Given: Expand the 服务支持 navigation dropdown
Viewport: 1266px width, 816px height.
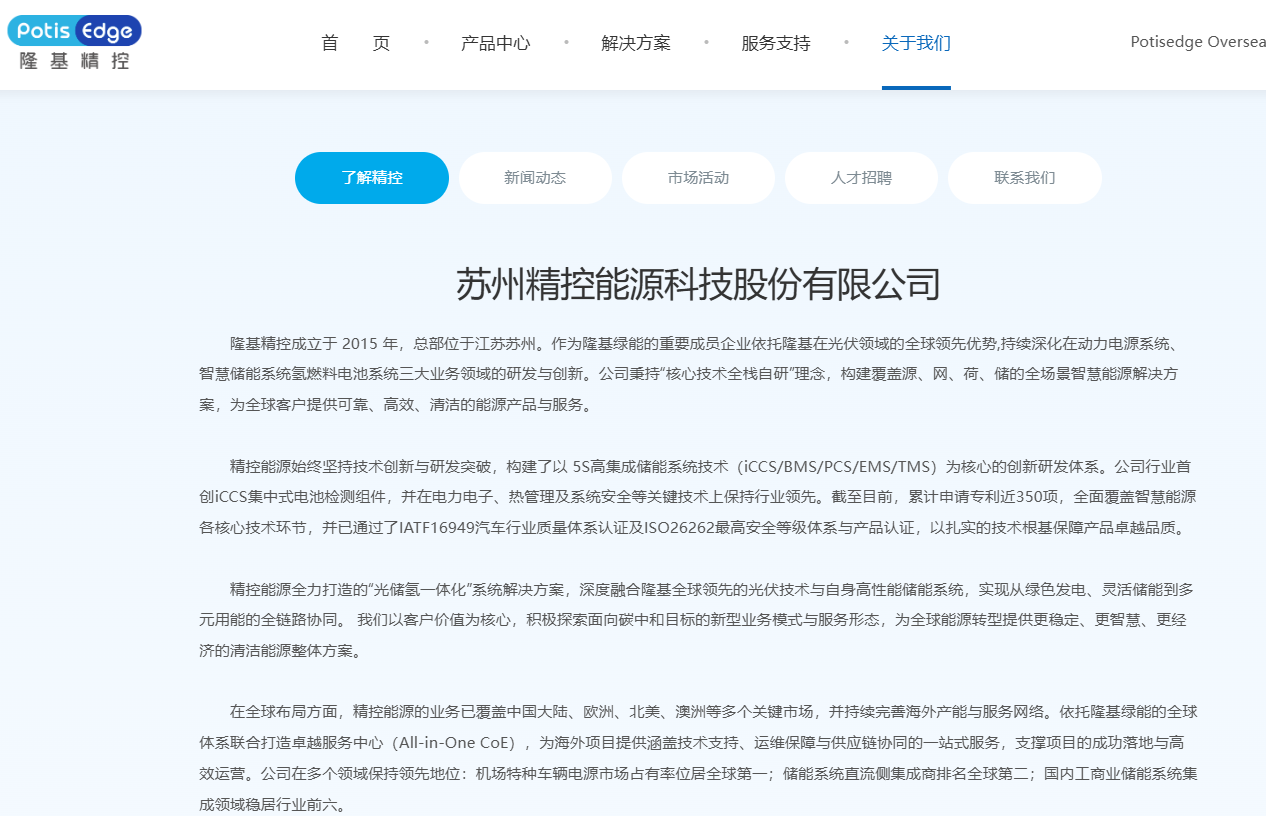Looking at the screenshot, I should [776, 43].
